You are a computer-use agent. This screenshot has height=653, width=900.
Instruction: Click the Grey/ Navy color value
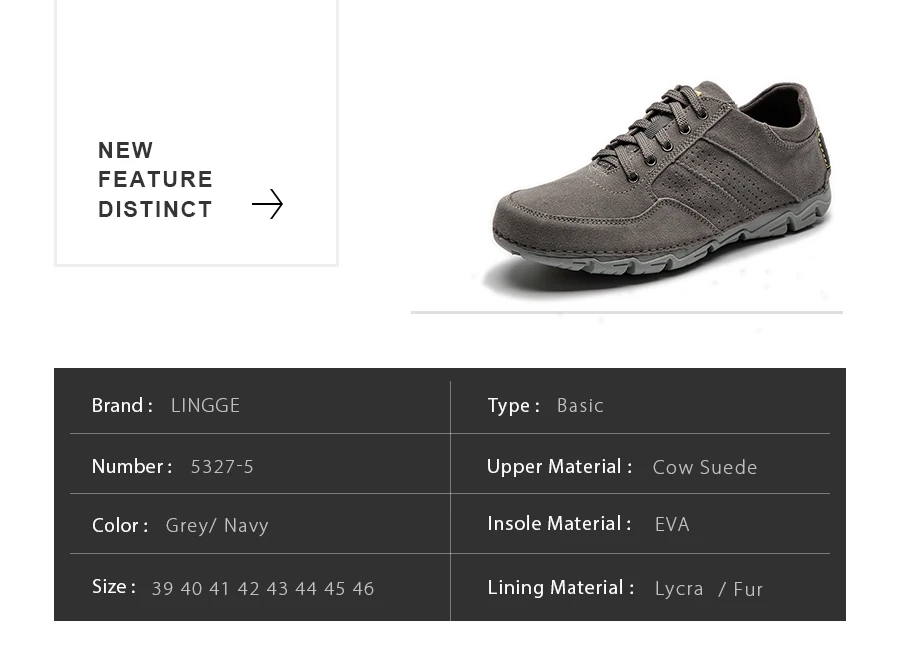[x=217, y=526]
